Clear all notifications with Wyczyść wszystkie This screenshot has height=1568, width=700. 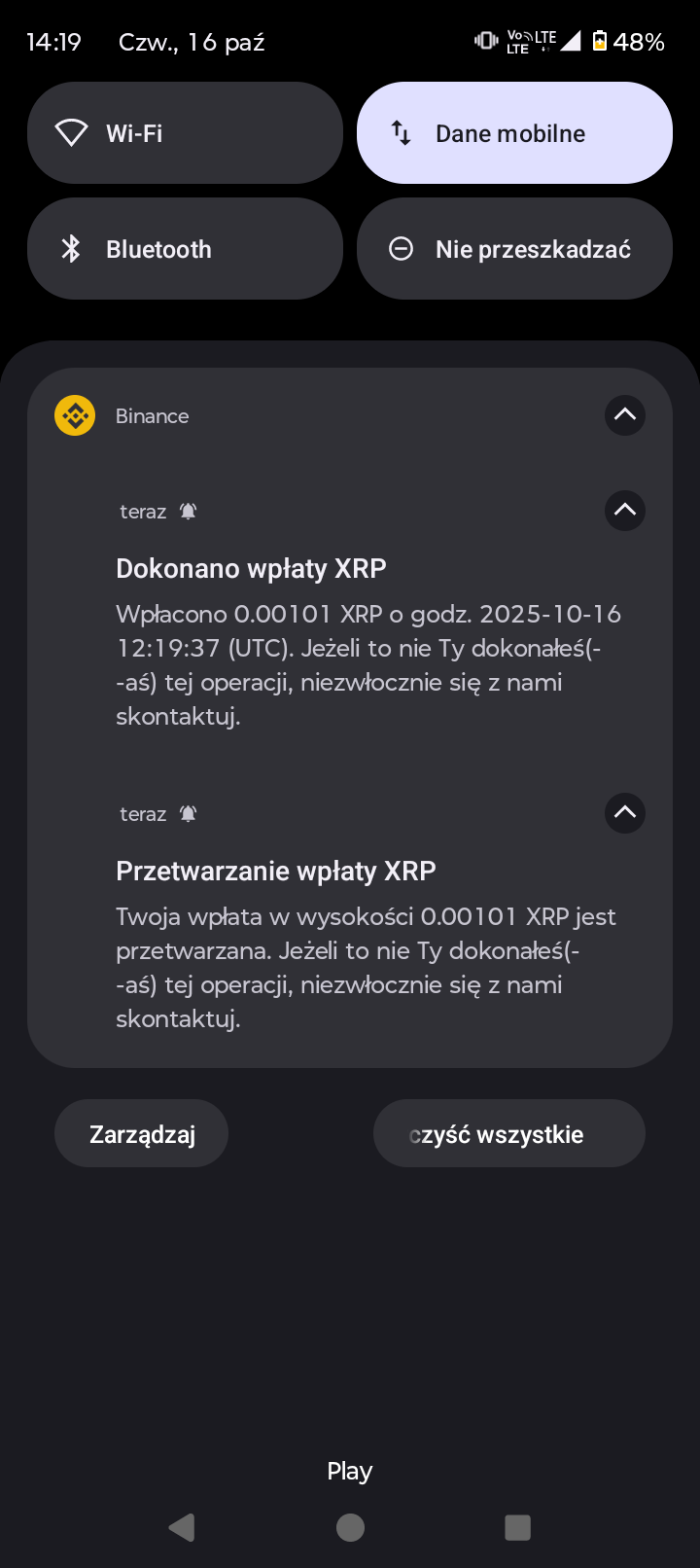pyautogui.click(x=508, y=1134)
